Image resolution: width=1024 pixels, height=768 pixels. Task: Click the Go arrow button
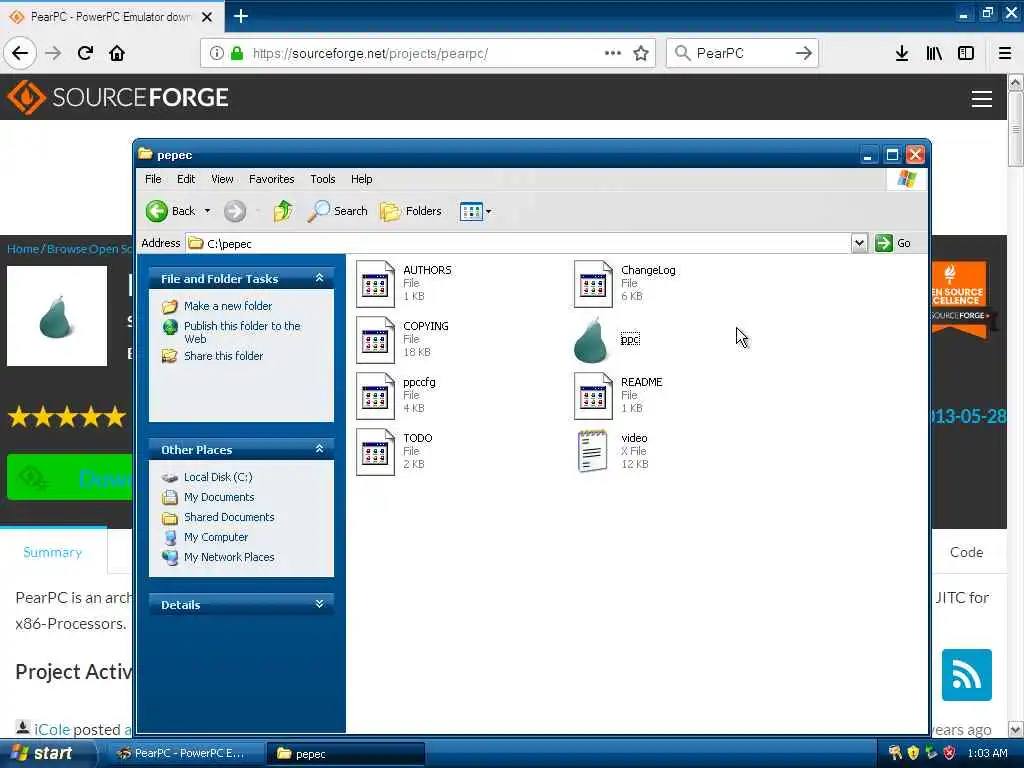click(x=884, y=243)
